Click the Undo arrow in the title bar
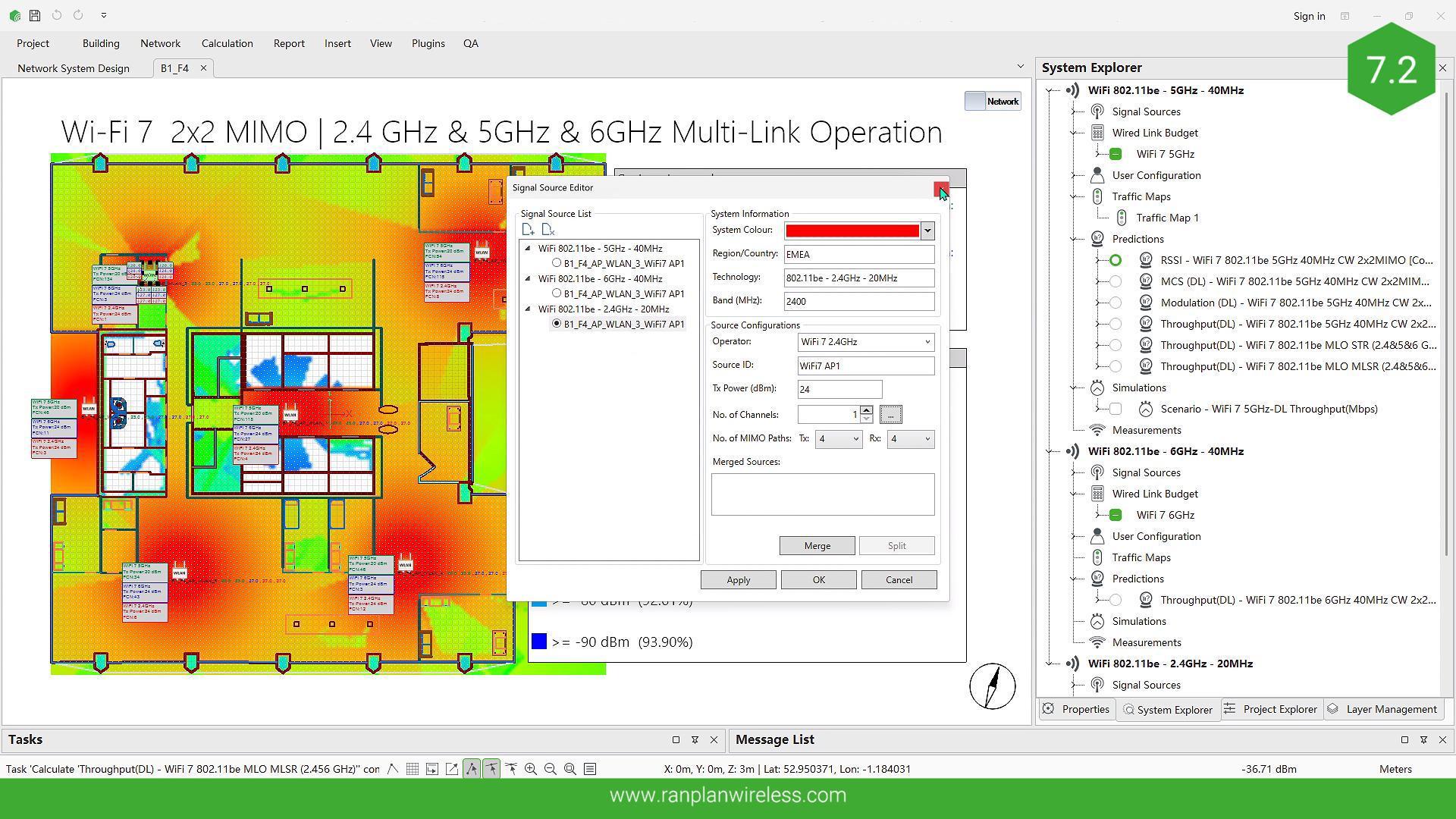This screenshot has width=1456, height=819. [x=57, y=15]
